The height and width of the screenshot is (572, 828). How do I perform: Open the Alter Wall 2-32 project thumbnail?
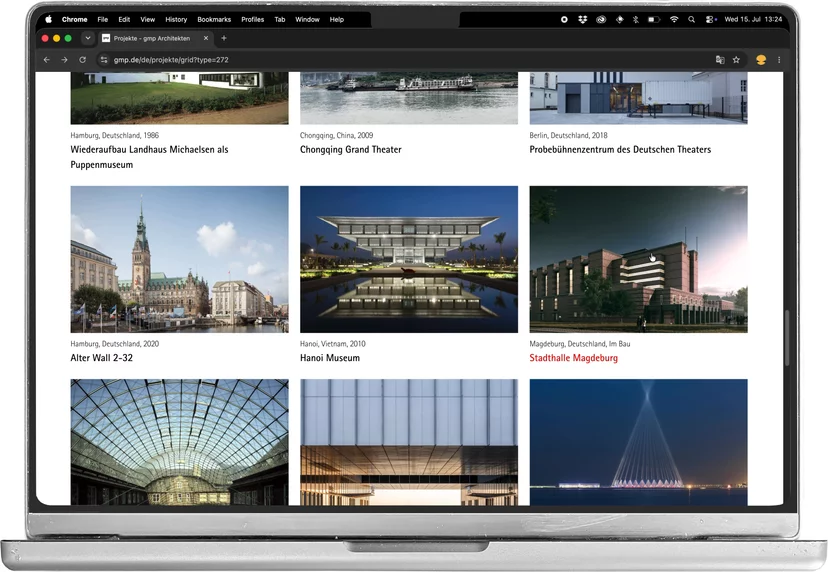pyautogui.click(x=180, y=259)
